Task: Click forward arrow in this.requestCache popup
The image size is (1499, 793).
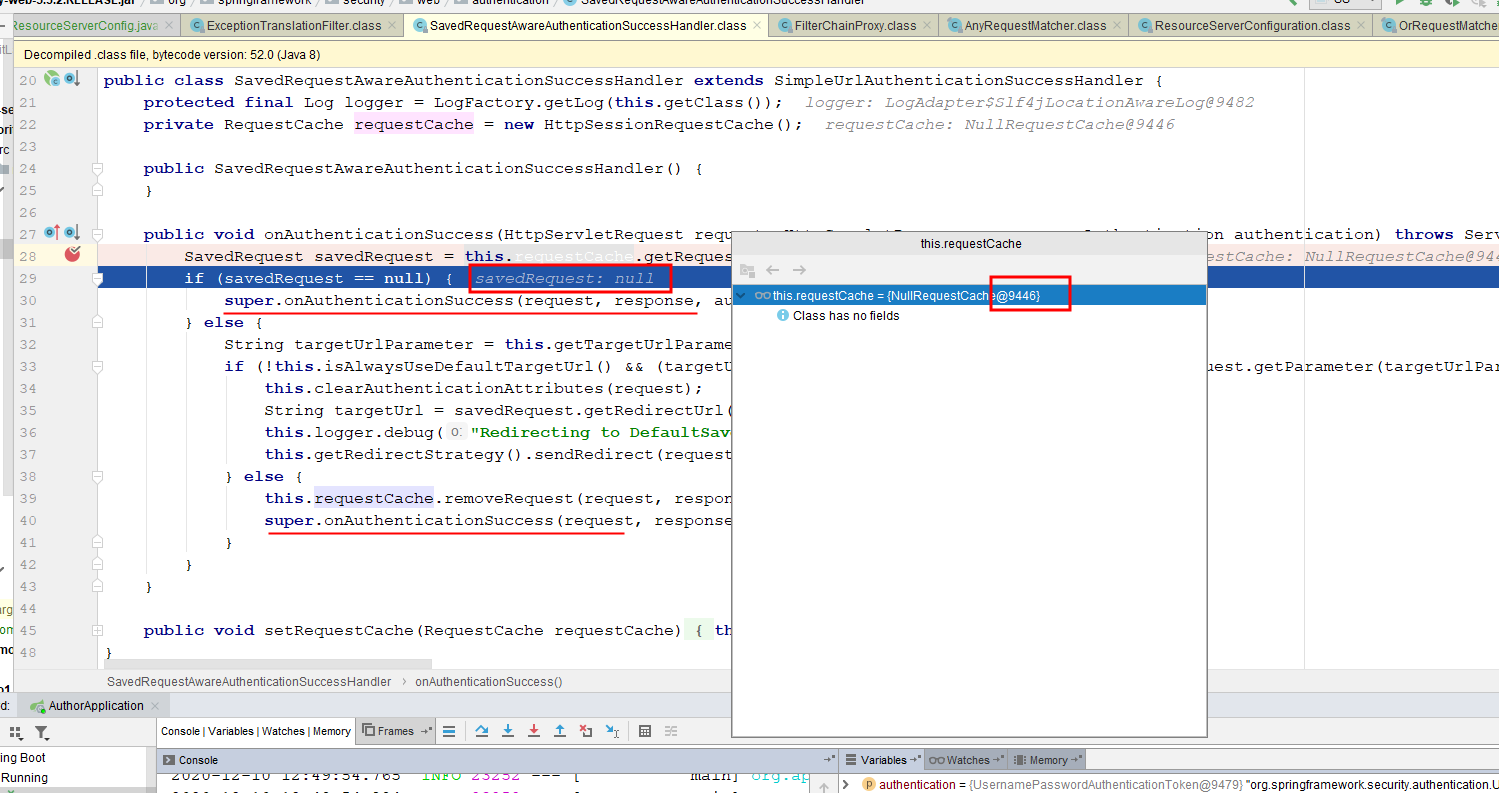Action: [799, 270]
